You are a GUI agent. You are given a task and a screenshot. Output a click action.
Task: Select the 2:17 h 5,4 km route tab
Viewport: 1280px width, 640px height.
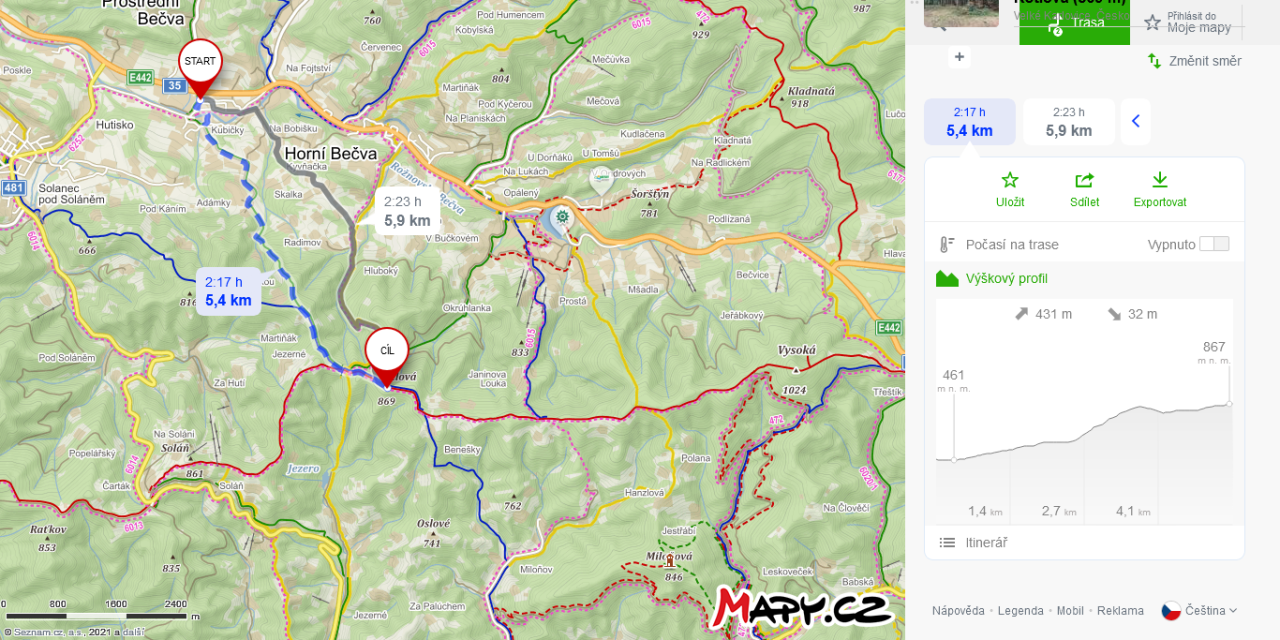[970, 121]
